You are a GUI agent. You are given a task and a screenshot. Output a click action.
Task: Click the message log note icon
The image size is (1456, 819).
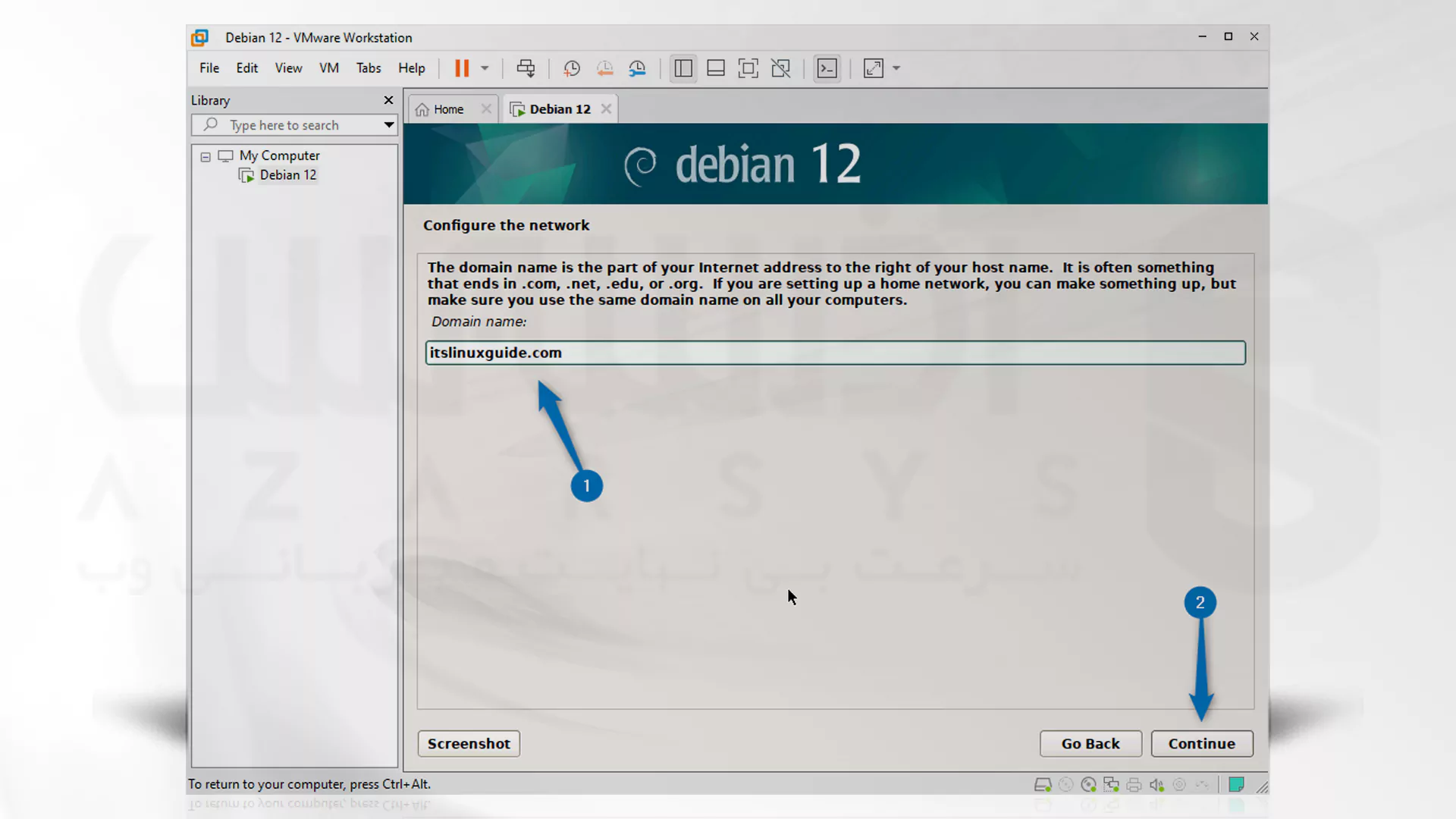point(1236,785)
